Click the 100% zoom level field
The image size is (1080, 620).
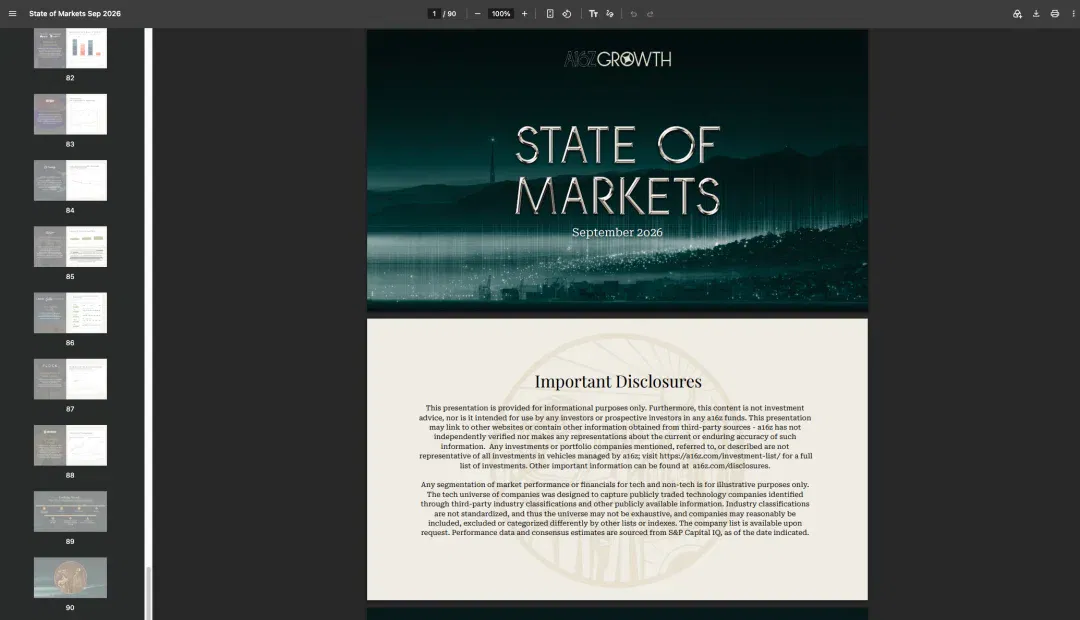(501, 14)
